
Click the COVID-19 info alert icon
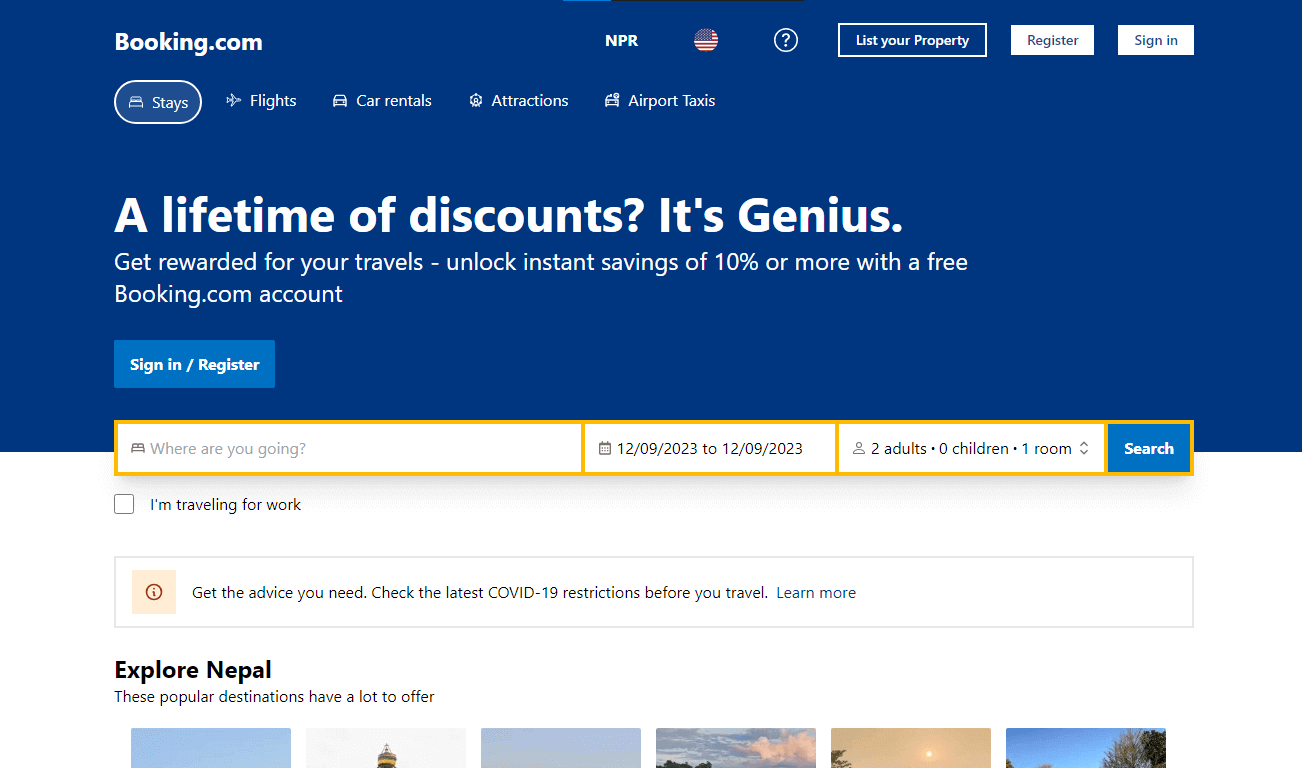tap(154, 592)
